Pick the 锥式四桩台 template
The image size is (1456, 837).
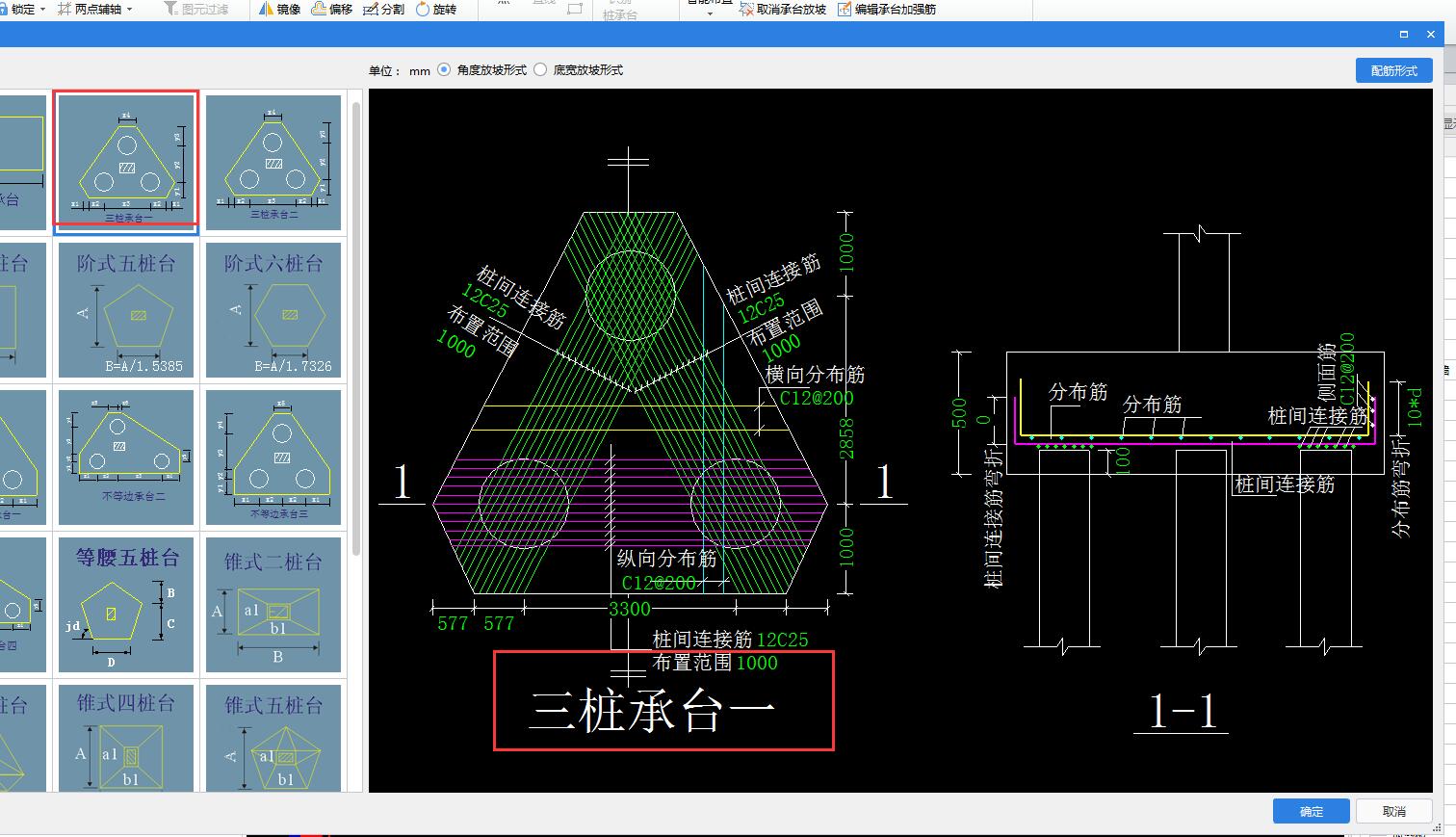pyautogui.click(x=126, y=738)
